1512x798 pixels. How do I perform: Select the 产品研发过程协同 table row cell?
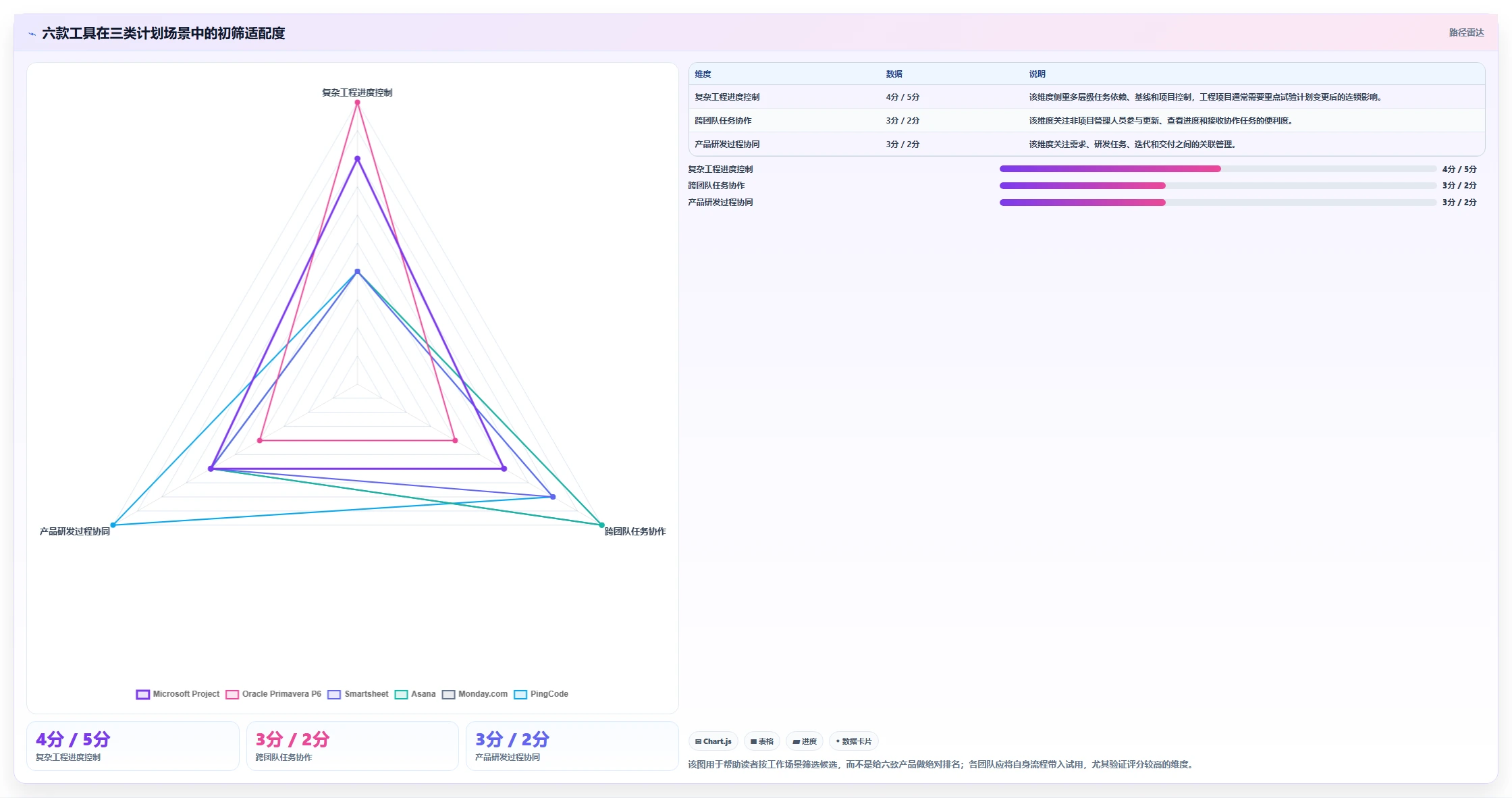click(x=727, y=144)
